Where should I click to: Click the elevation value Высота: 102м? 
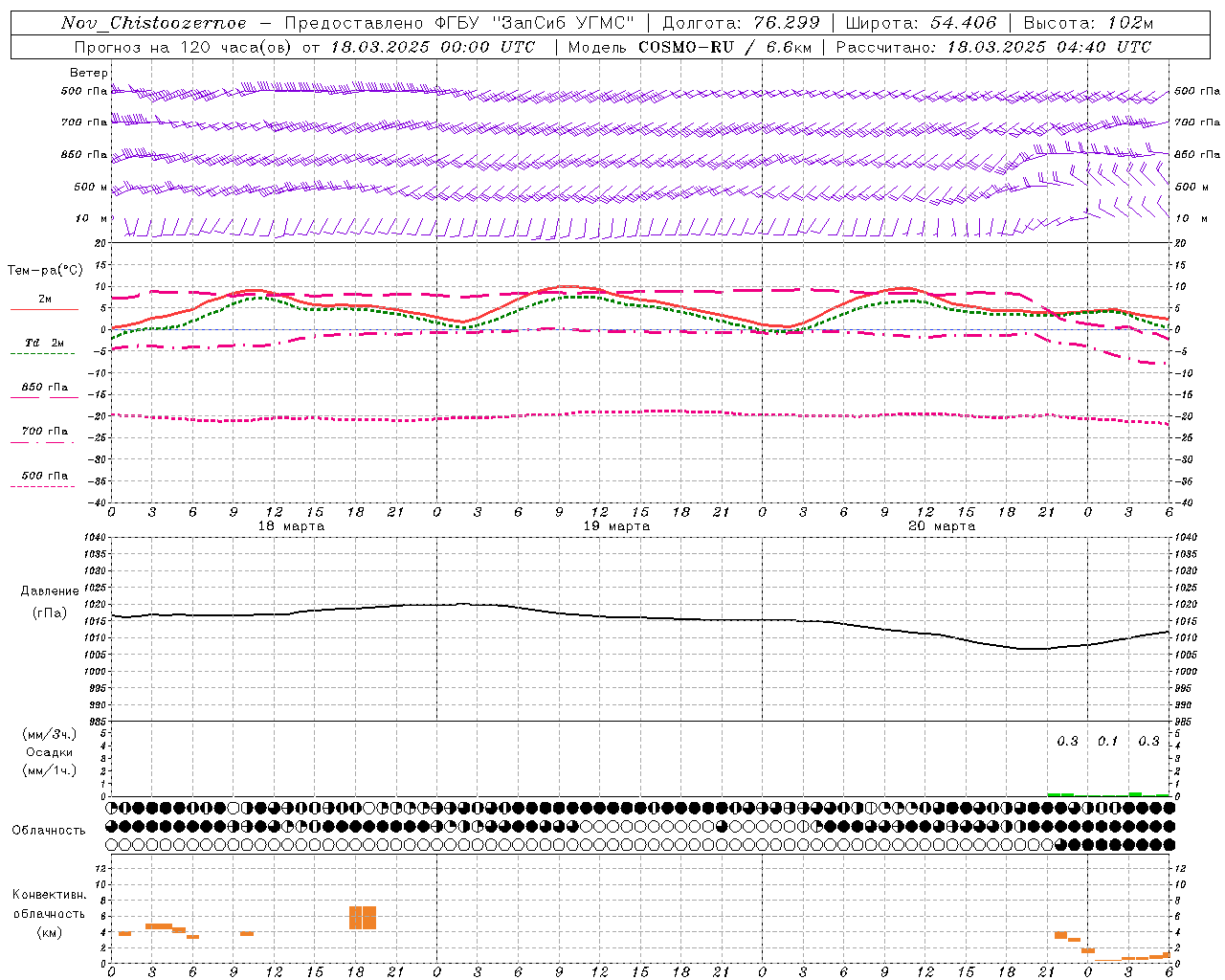[x=1088, y=23]
